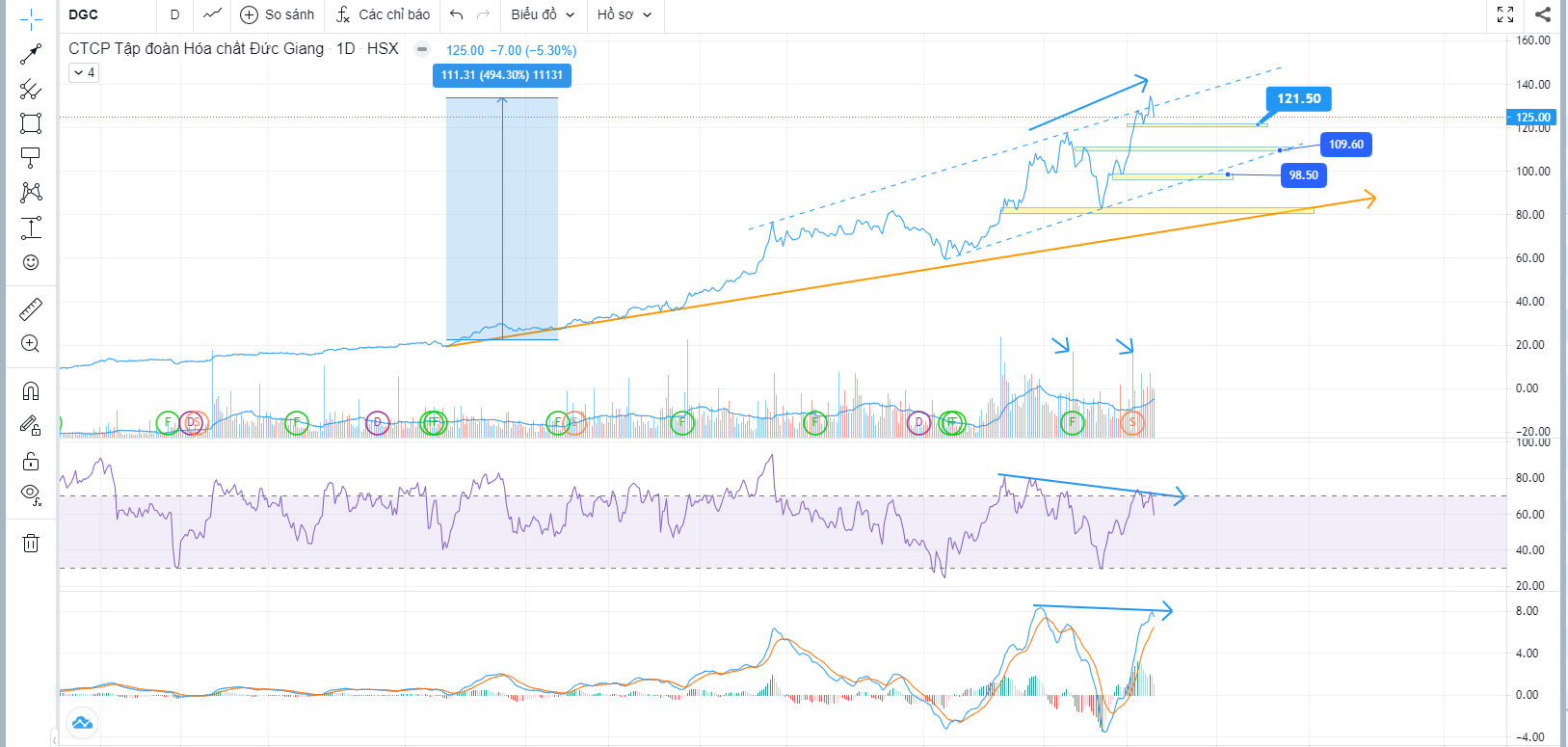This screenshot has width=1568, height=747.
Task: Pick the emoji icons tool
Action: pyautogui.click(x=31, y=262)
